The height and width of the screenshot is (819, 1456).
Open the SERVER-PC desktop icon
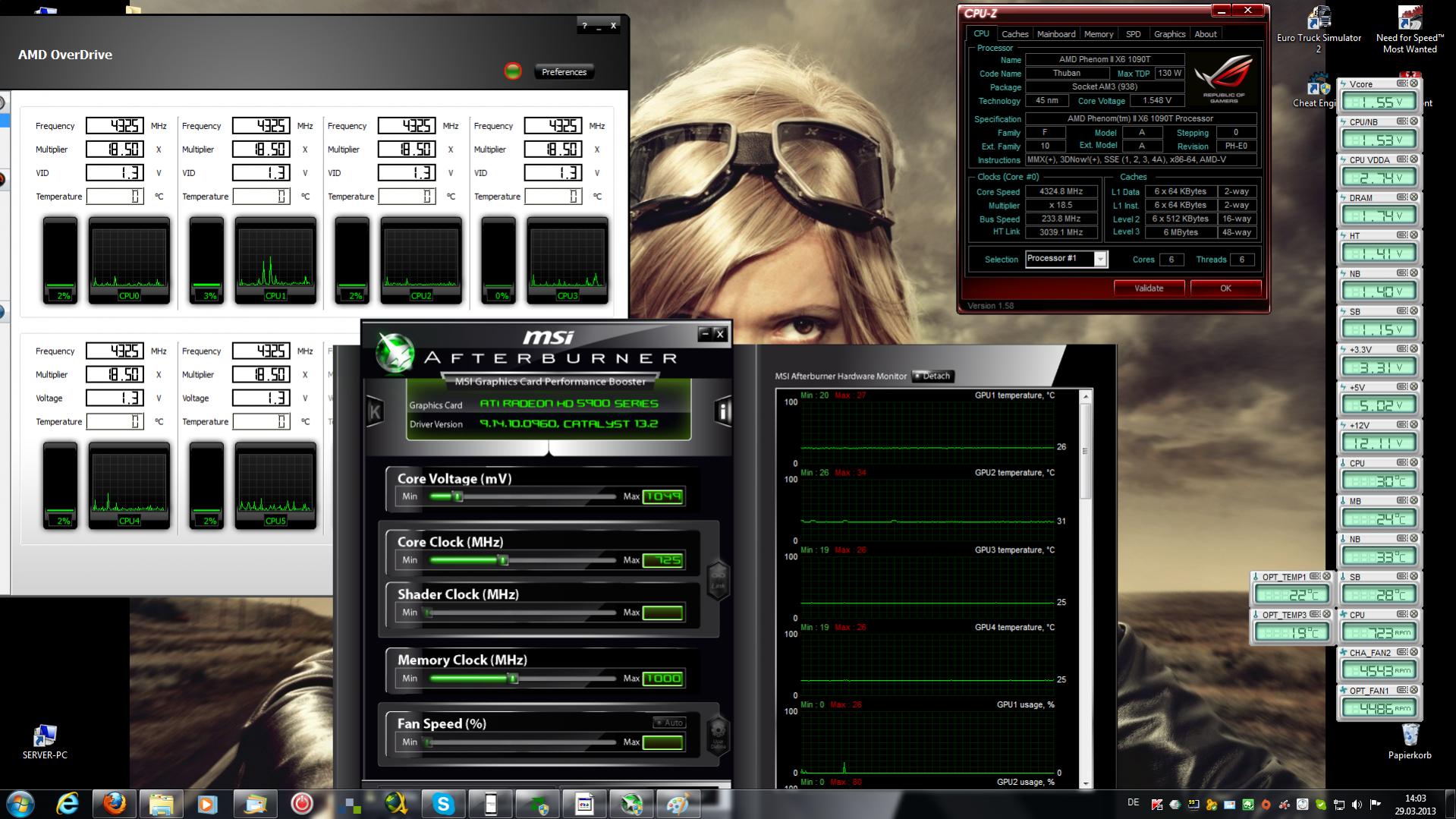45,741
